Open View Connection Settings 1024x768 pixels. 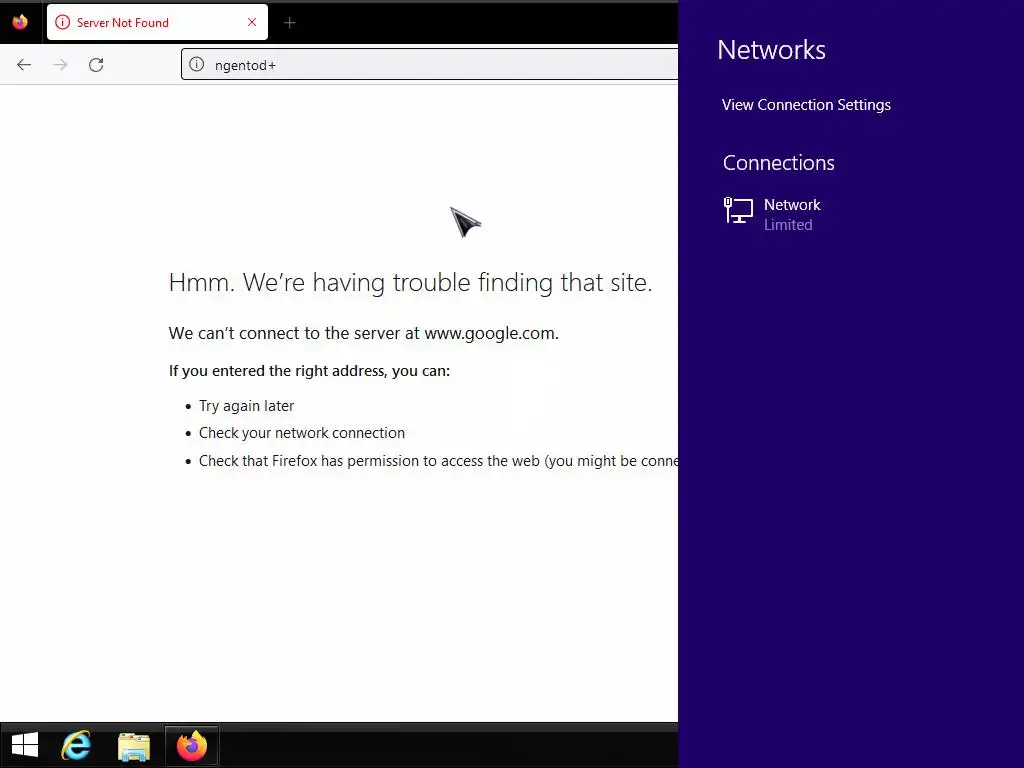point(806,105)
